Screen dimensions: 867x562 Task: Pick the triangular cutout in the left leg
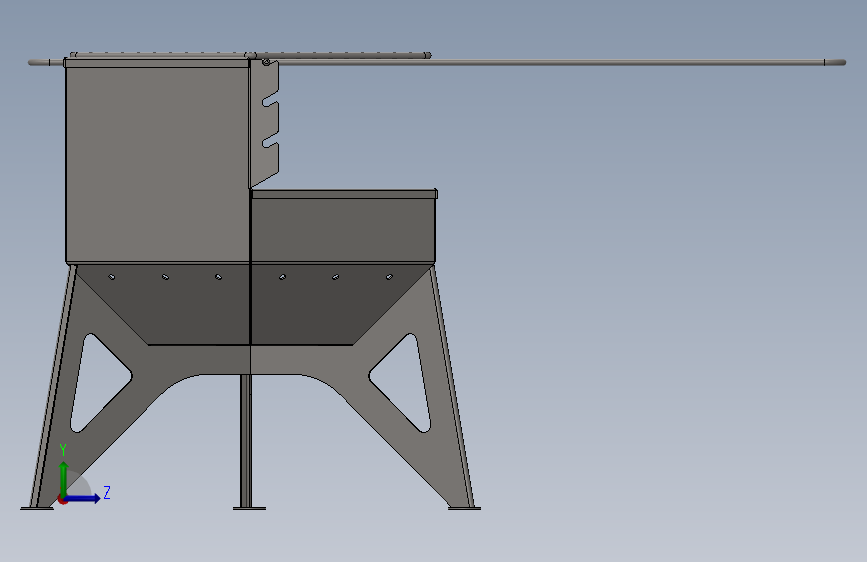click(x=100, y=382)
